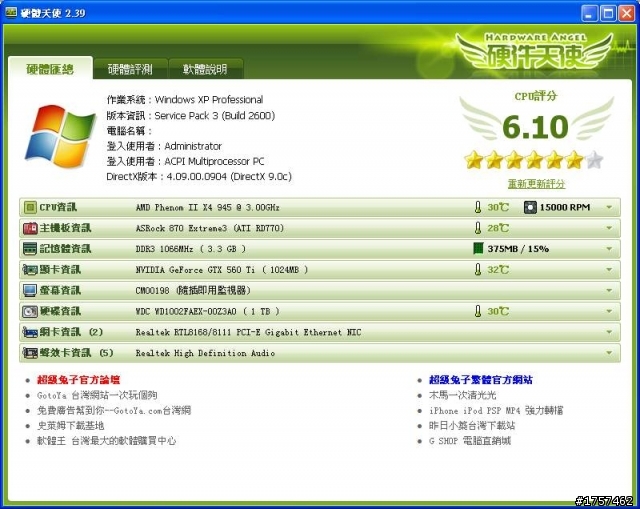Click the NVIDIA GeForce GTX 560 Ti text
Image resolution: width=640 pixels, height=509 pixels.
[x=222, y=270]
